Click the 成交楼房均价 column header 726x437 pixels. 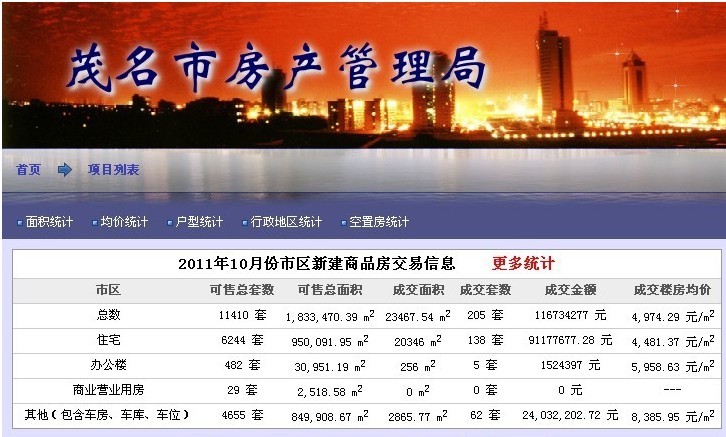tap(672, 290)
